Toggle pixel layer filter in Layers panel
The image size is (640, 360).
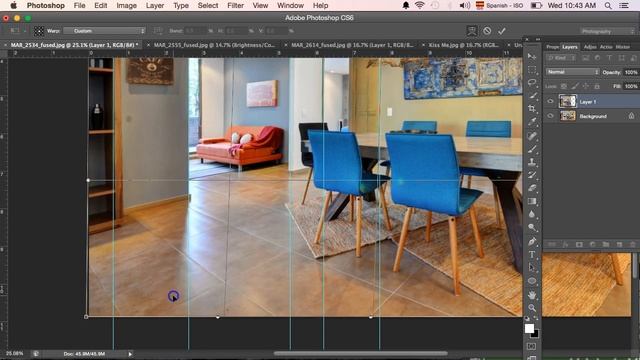pyautogui.click(x=585, y=58)
